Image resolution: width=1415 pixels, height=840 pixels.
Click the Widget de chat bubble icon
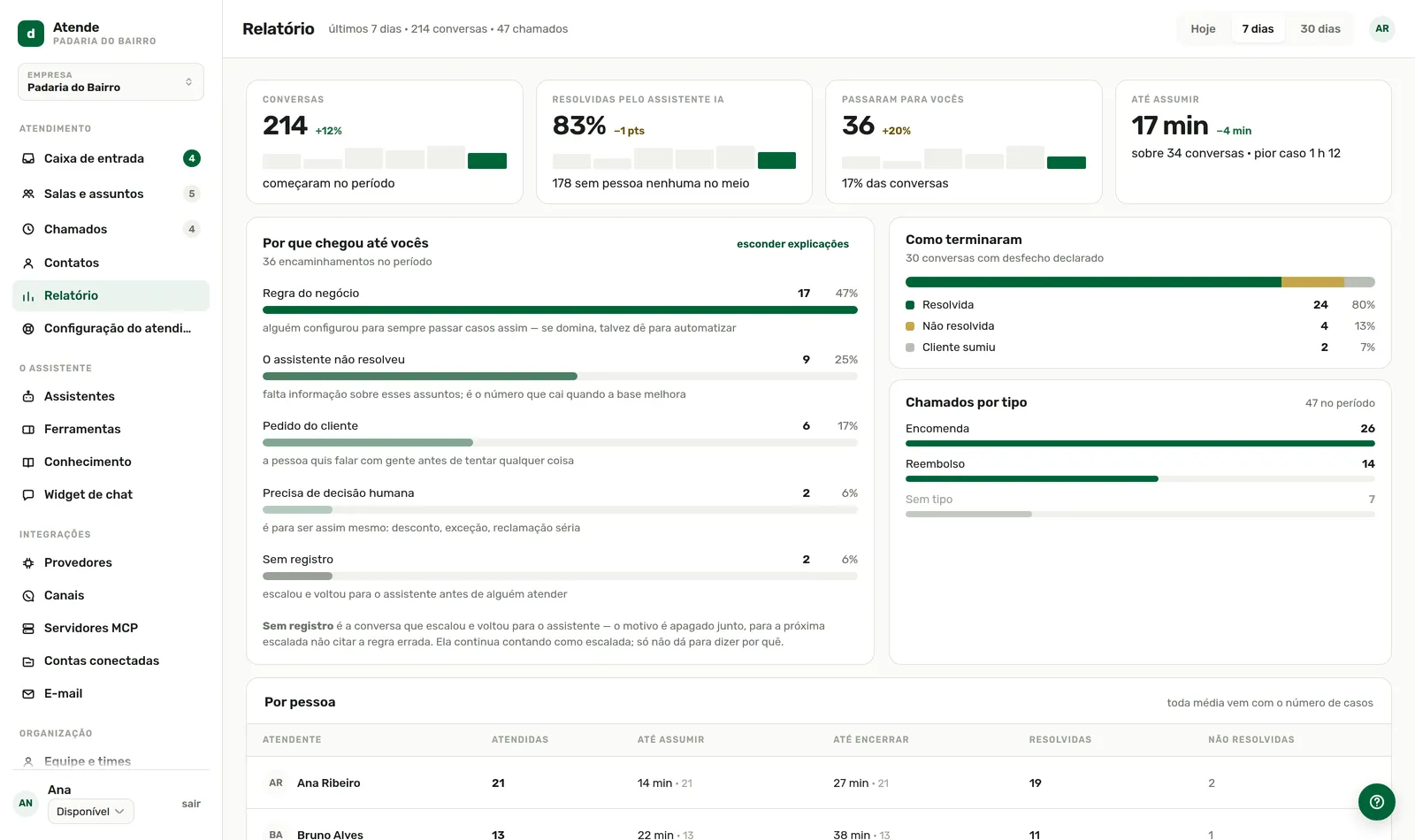(28, 494)
